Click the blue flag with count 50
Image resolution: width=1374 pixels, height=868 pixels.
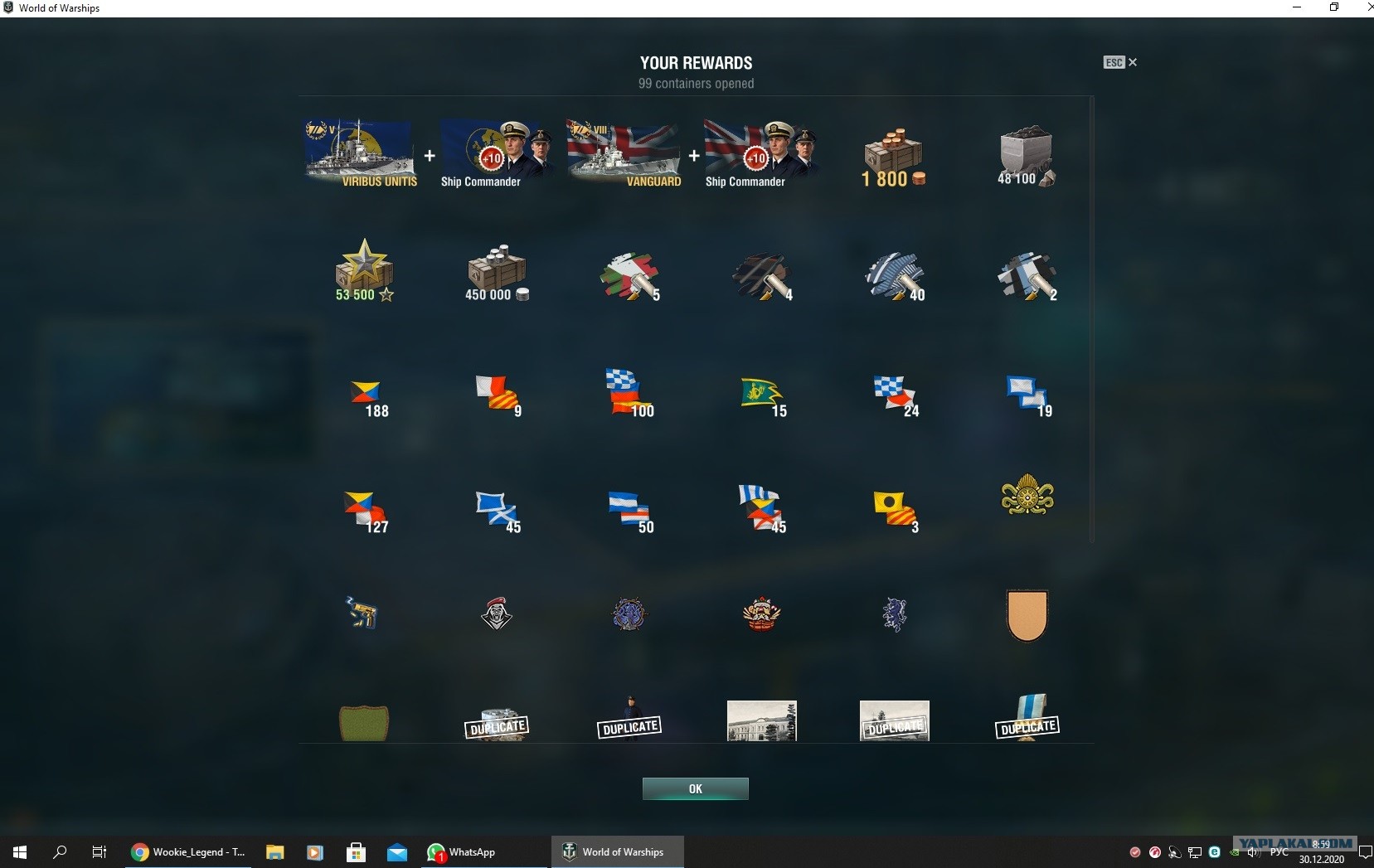click(x=631, y=512)
